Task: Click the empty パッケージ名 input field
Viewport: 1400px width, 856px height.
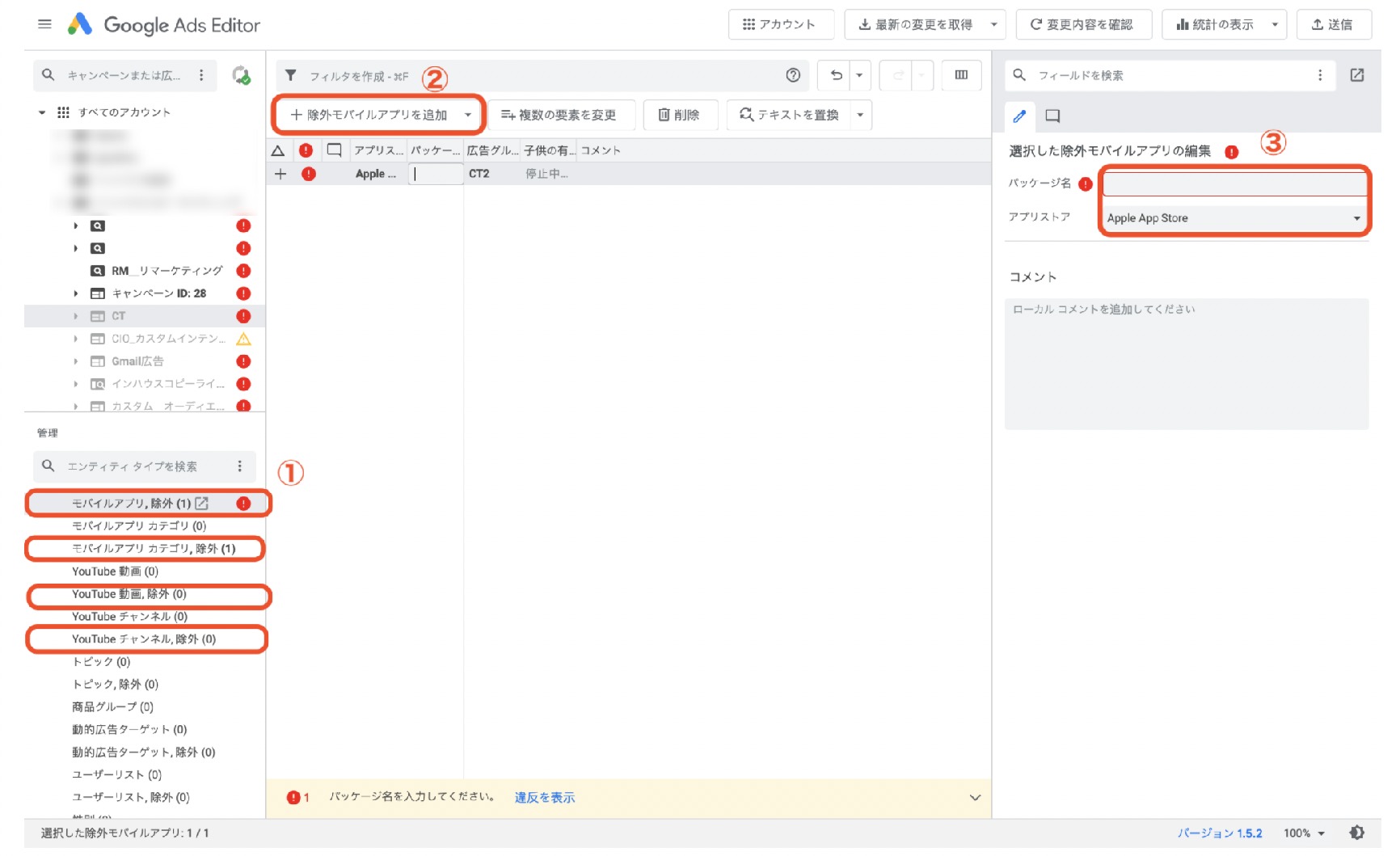Action: [1233, 183]
